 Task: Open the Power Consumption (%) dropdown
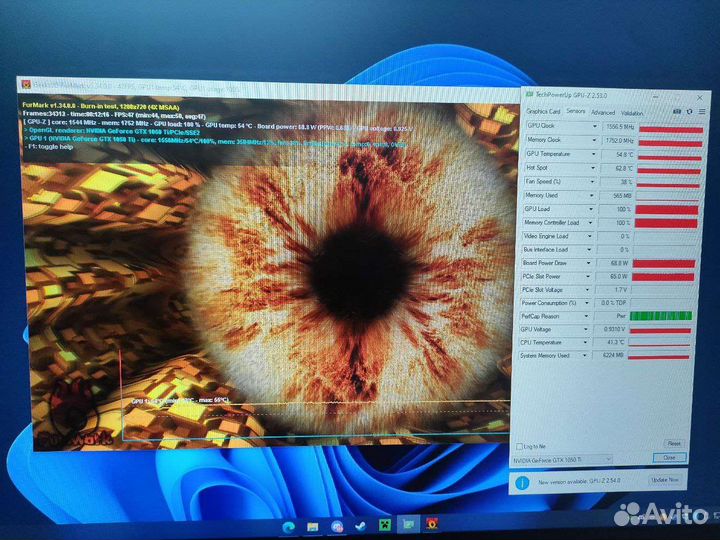587,303
